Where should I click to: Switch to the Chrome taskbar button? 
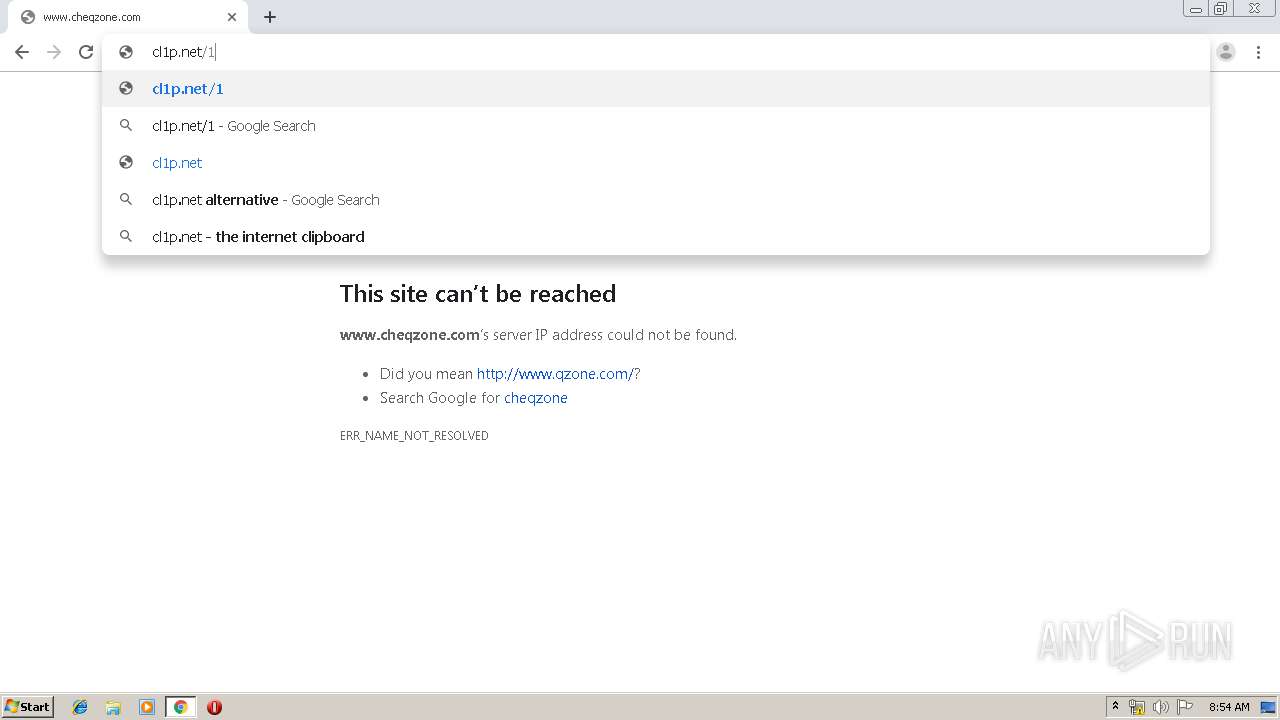[180, 707]
